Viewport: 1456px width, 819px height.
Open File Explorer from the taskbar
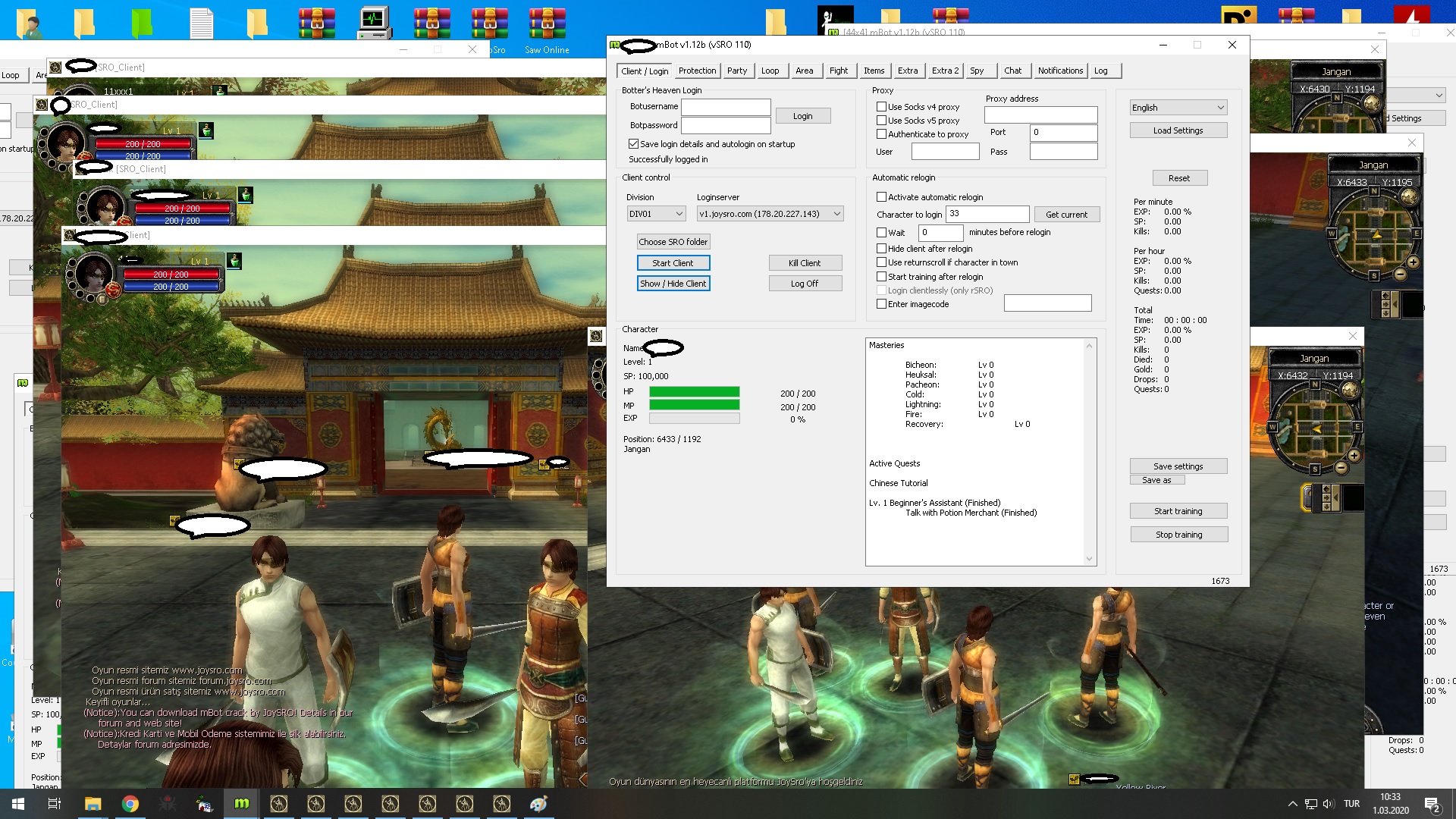pyautogui.click(x=93, y=804)
